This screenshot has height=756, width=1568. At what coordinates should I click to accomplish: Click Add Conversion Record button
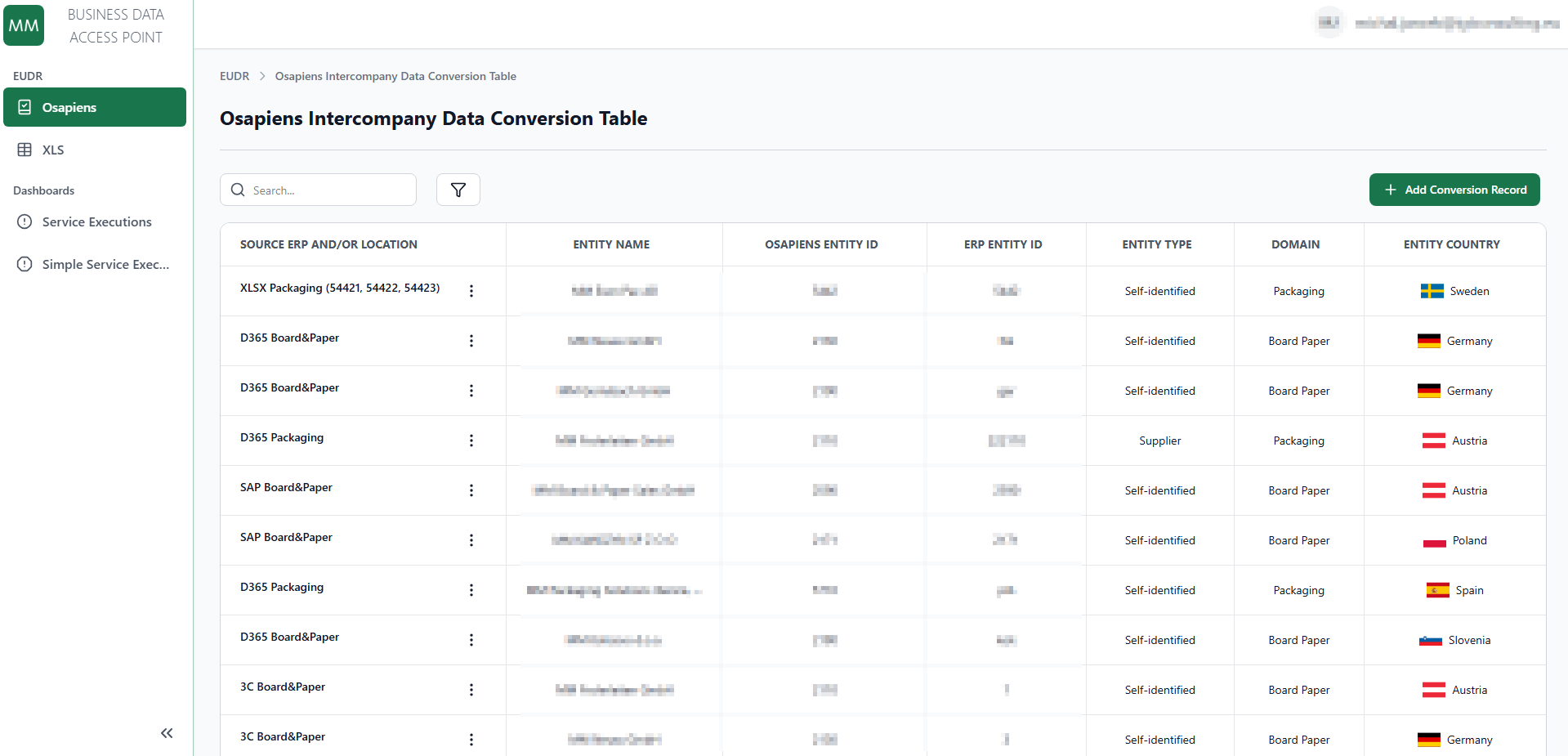[1454, 190]
